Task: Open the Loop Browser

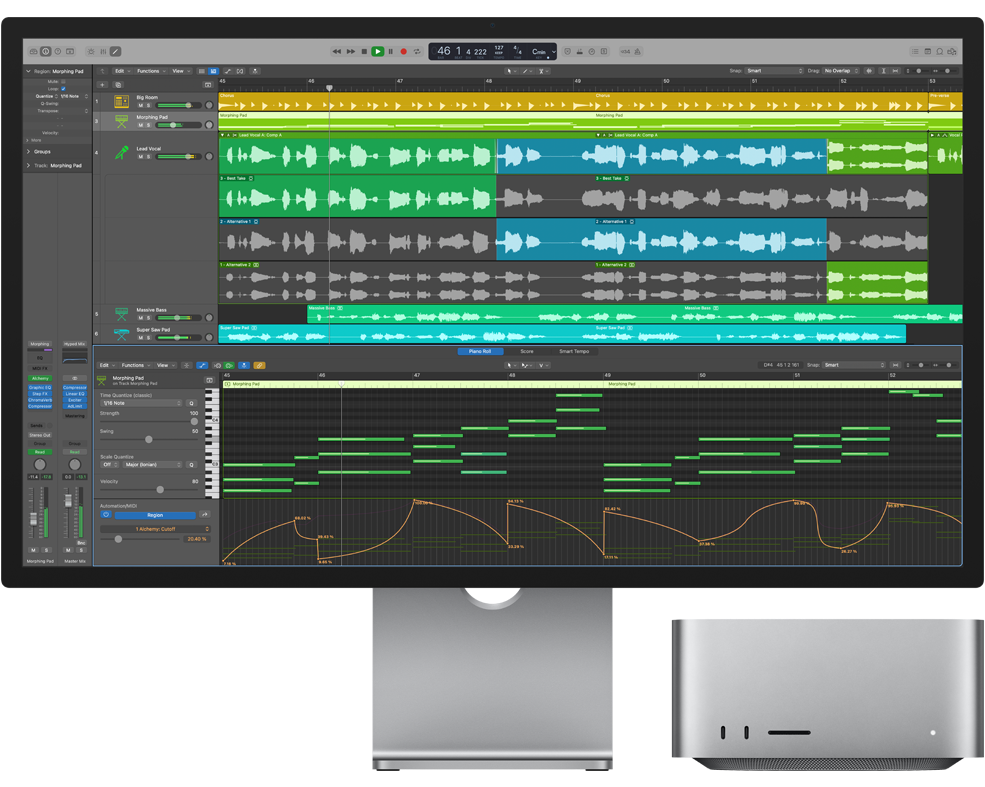Action: pyautogui.click(x=940, y=52)
